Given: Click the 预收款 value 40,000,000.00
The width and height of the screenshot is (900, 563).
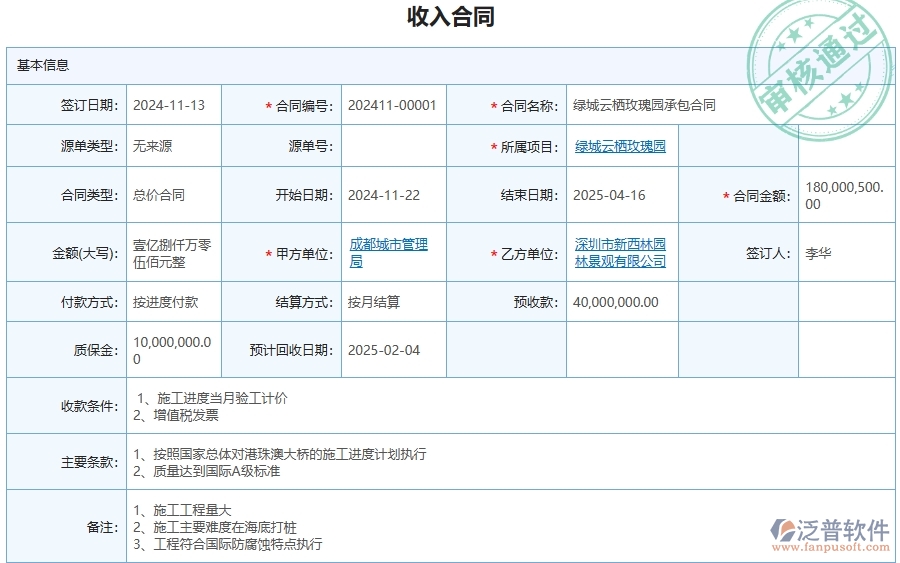Looking at the screenshot, I should 615,302.
